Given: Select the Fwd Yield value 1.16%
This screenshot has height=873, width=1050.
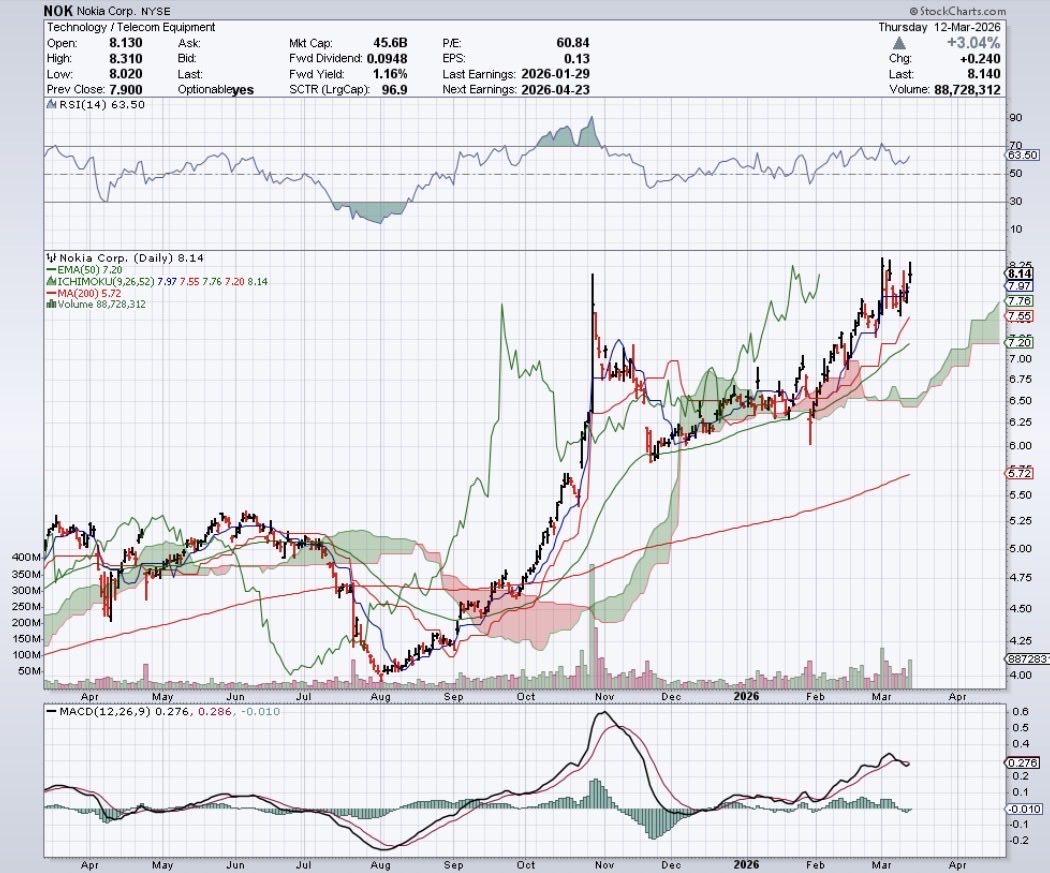Looking at the screenshot, I should 390,74.
